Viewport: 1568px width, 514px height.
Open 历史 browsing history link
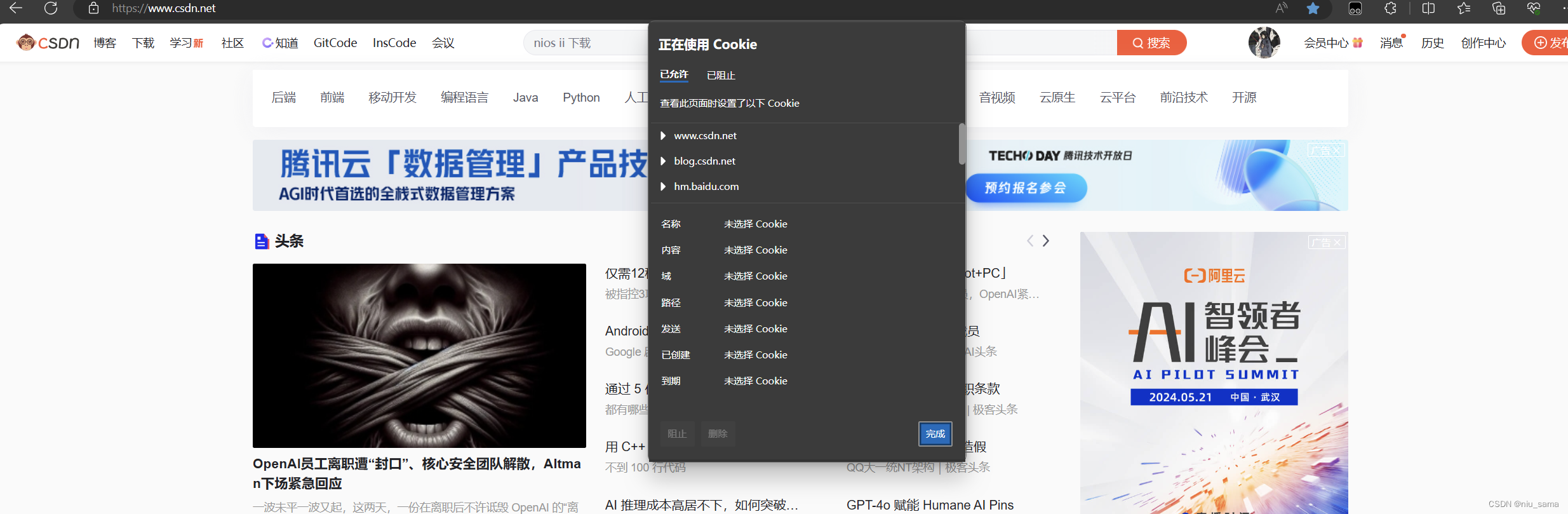[1433, 43]
